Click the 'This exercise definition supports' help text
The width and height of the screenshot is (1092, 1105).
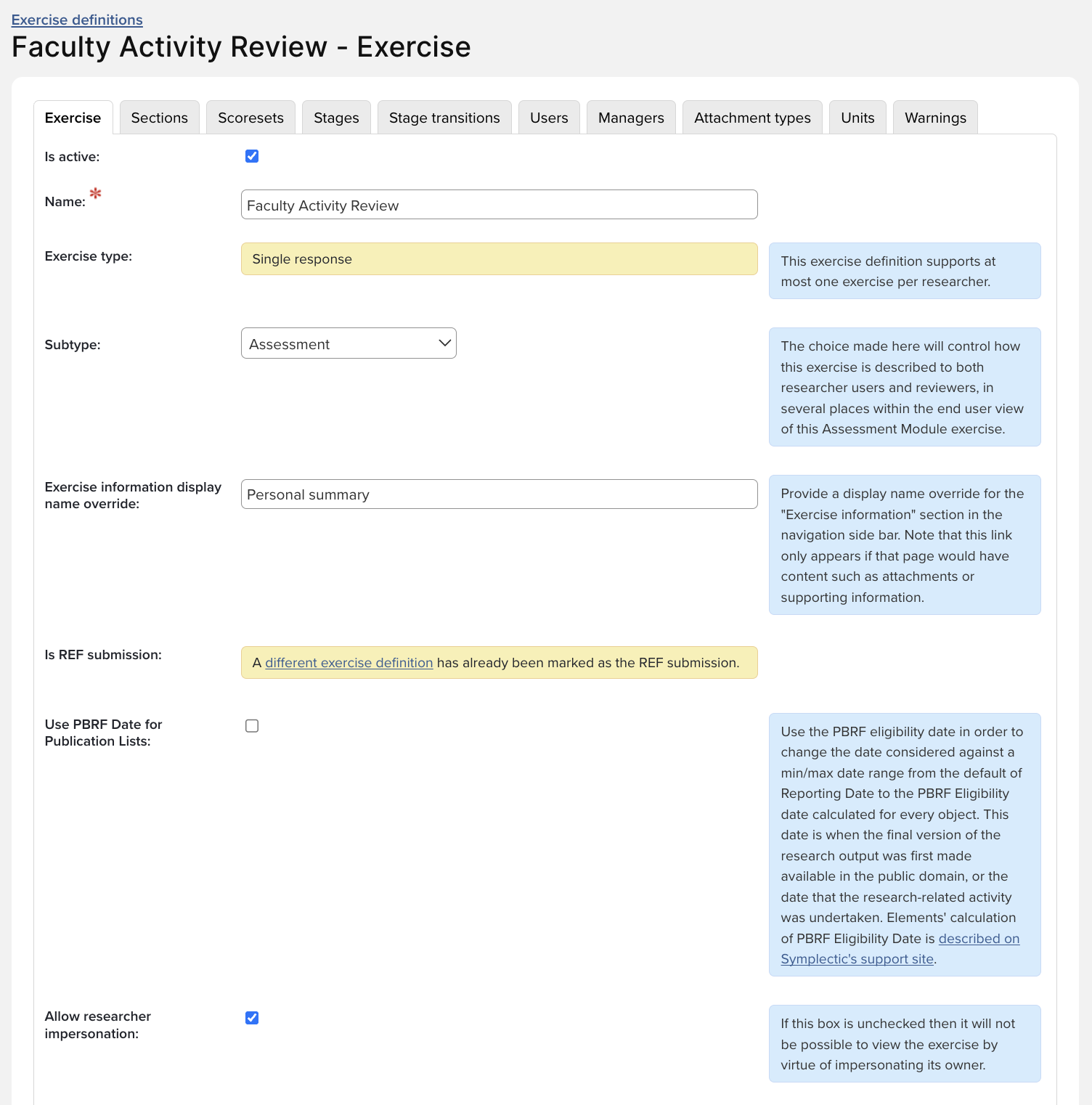pyautogui.click(x=905, y=271)
